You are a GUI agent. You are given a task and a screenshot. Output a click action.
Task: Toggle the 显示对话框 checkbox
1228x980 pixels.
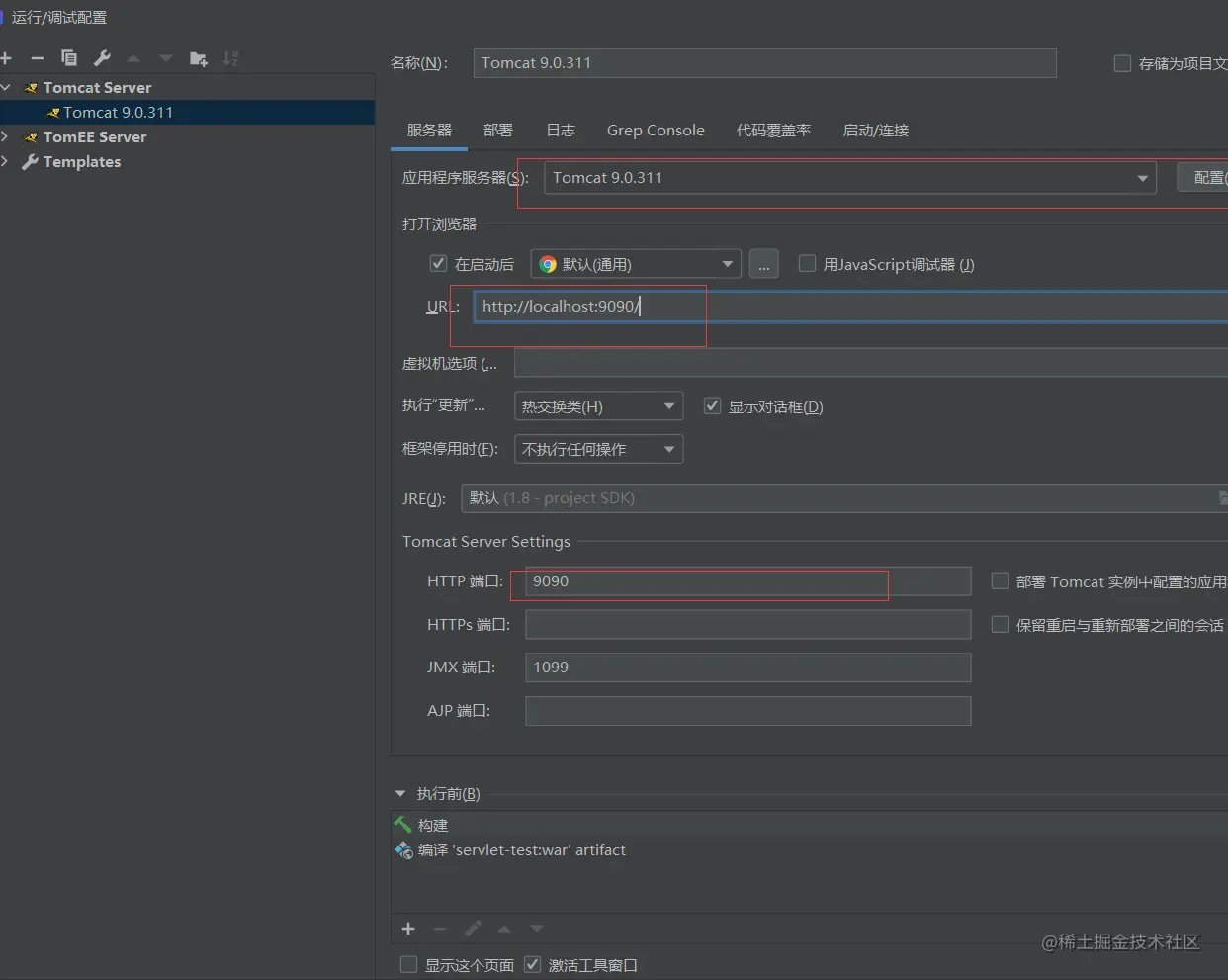click(712, 405)
